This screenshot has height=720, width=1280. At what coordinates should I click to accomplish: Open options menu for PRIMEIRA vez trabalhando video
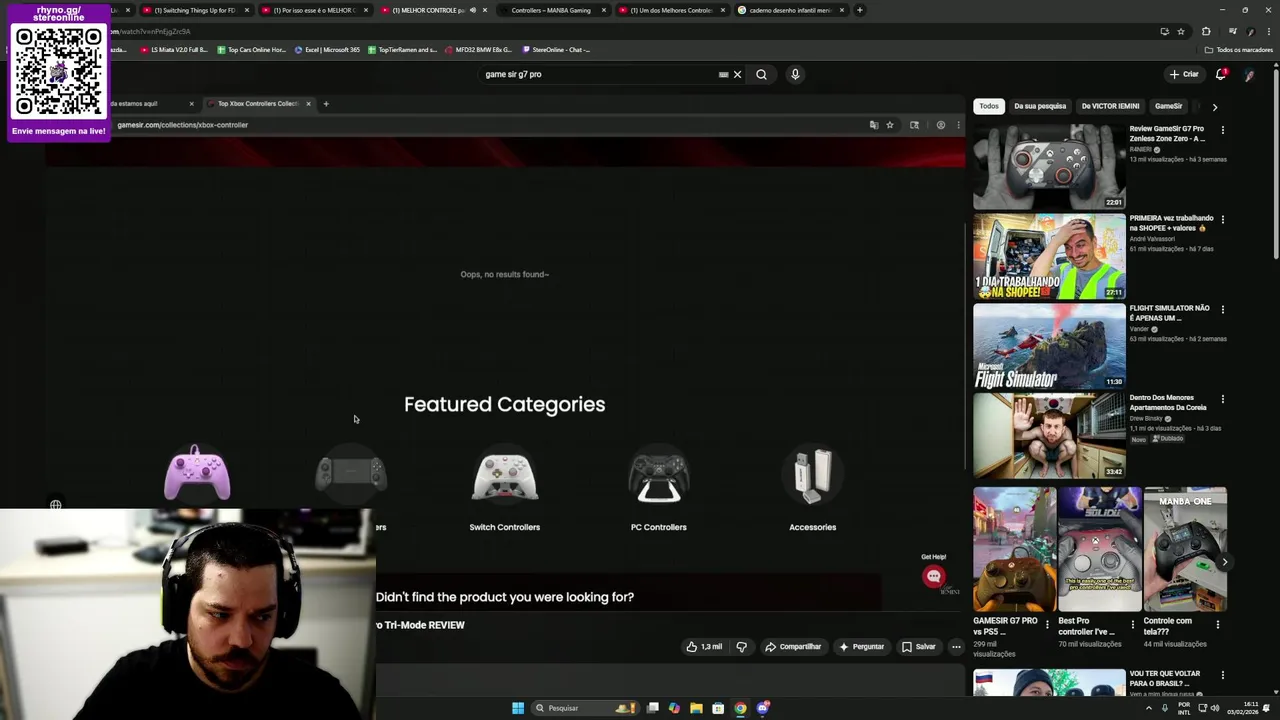1222,219
